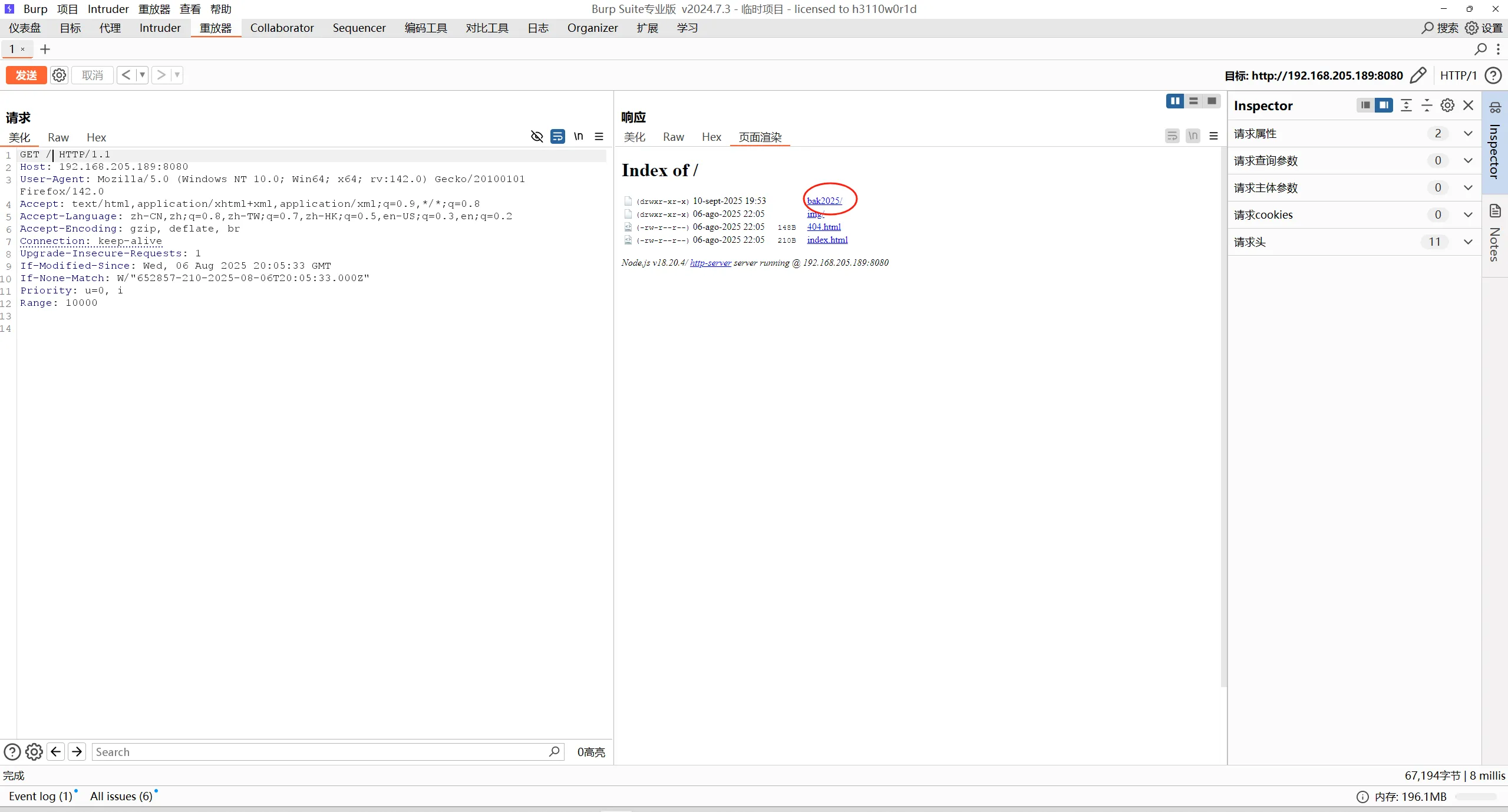Click the edit target pencil icon

[1418, 75]
